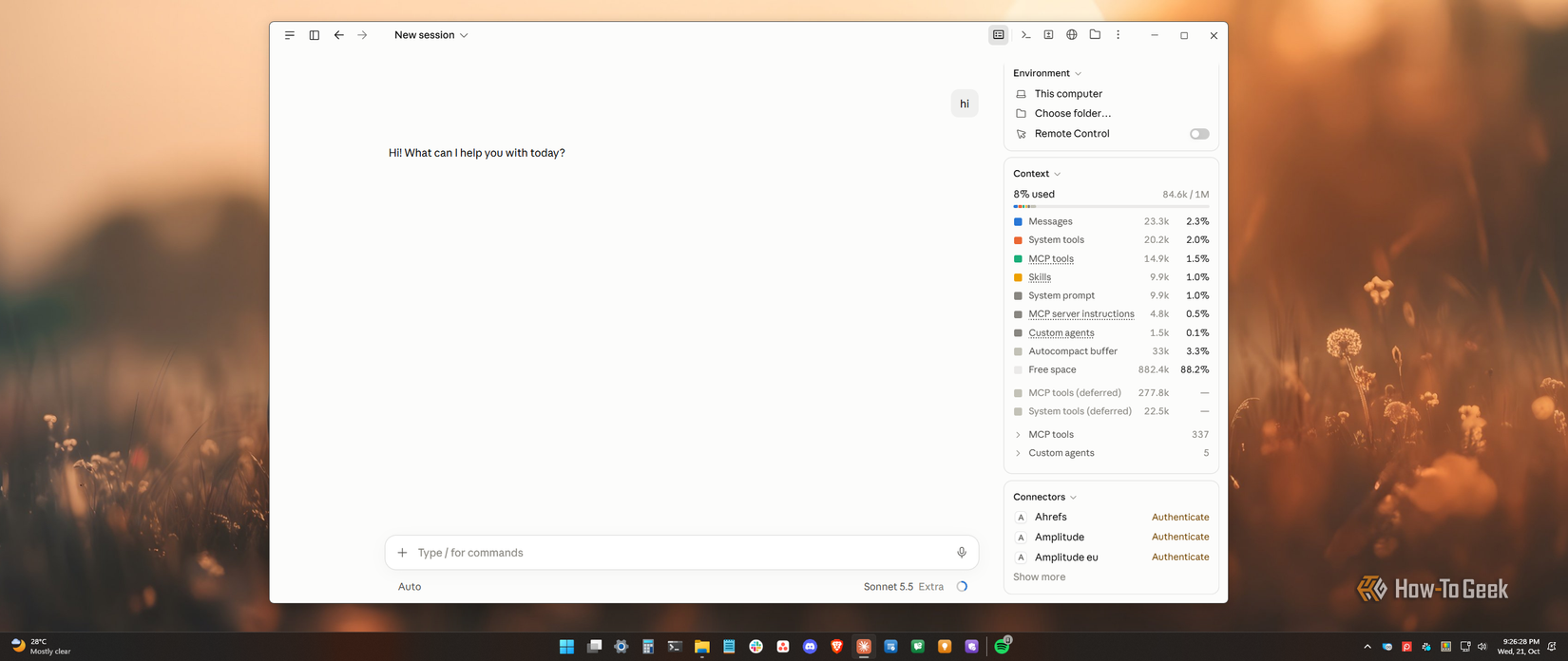Viewport: 1568px width, 661px height.
Task: Open the Terminal app from the taskbar
Action: pos(675,647)
